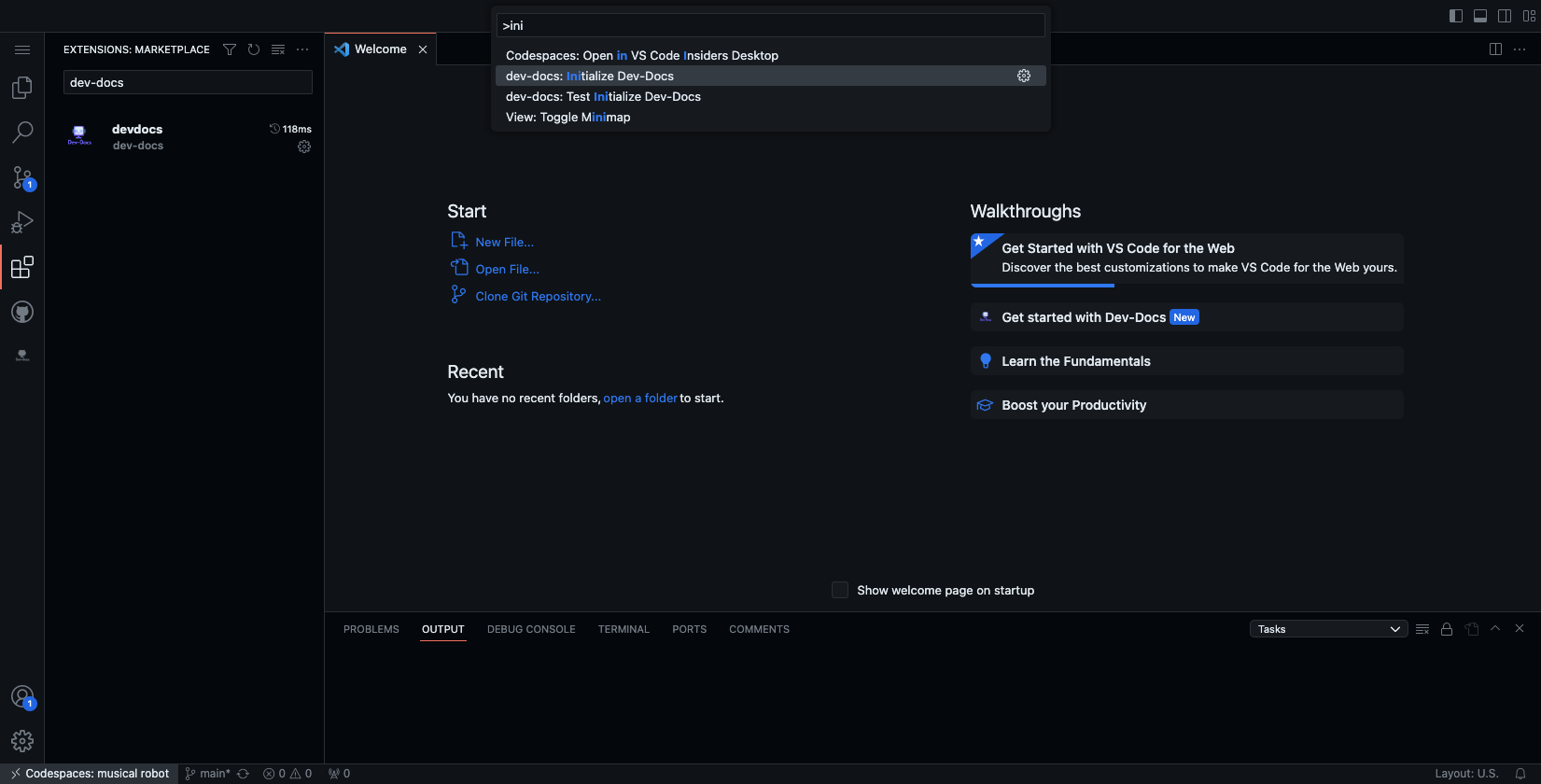Viewport: 1541px width, 784px height.
Task: Maximize the bottom panel with chevron
Action: point(1495,629)
